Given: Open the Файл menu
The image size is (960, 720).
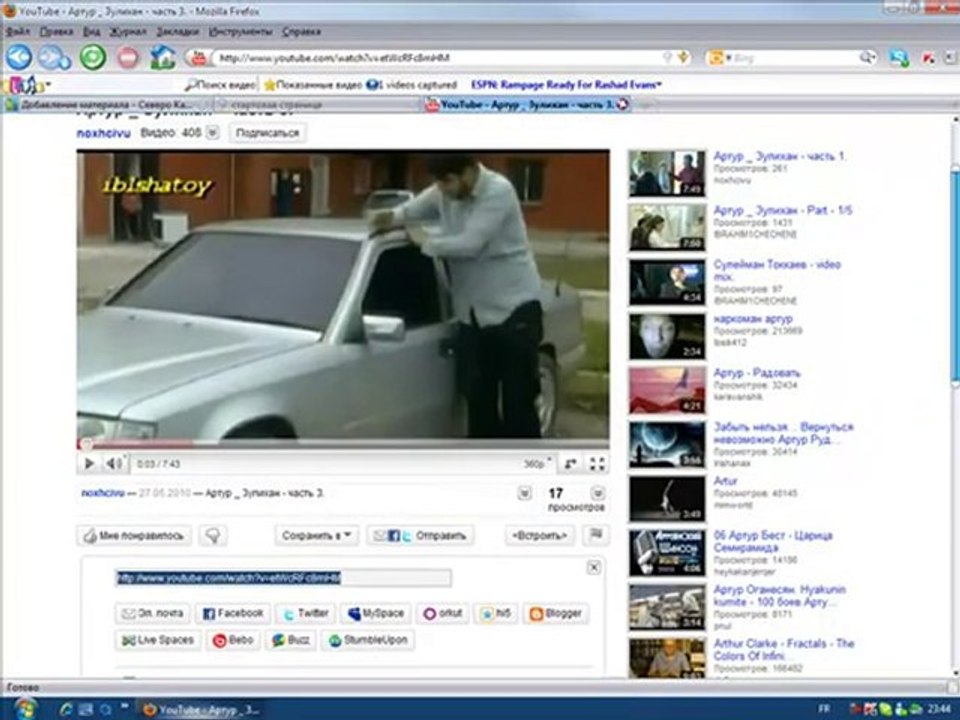Looking at the screenshot, I should [x=17, y=32].
